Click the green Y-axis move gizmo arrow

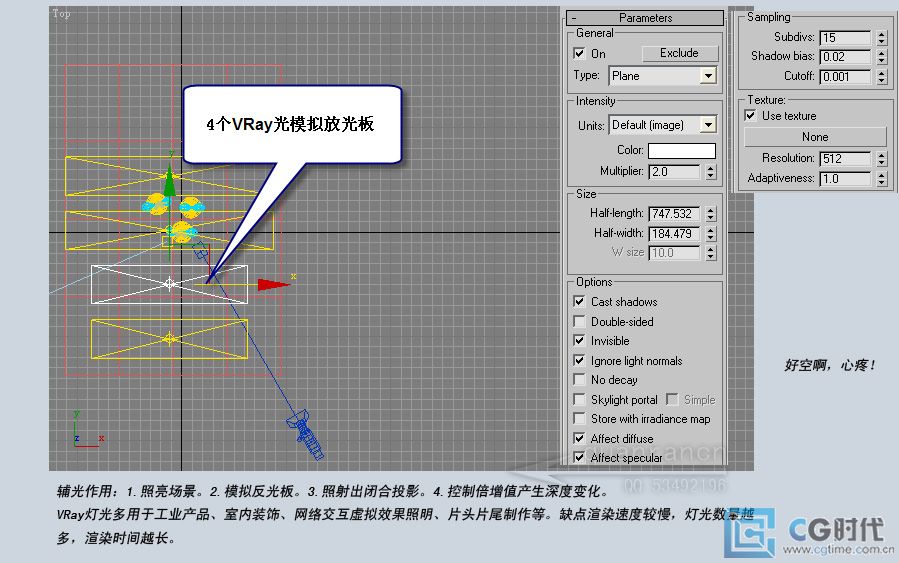pos(169,182)
